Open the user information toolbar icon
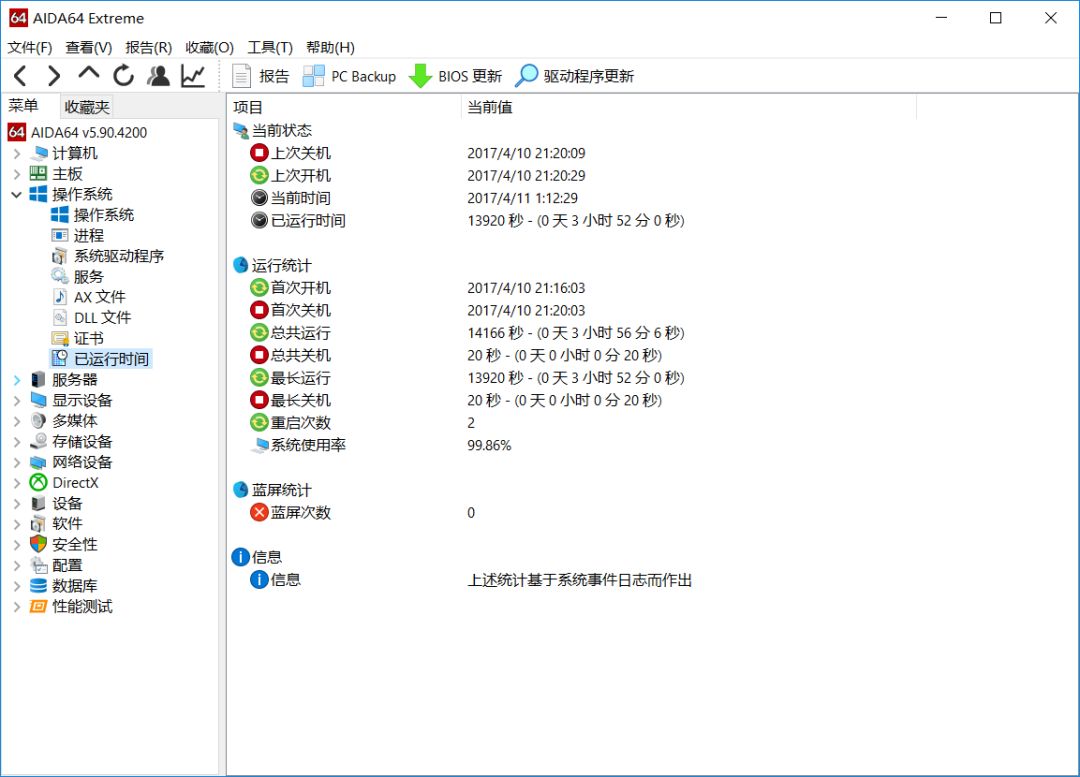The width and height of the screenshot is (1080, 777). coord(156,75)
